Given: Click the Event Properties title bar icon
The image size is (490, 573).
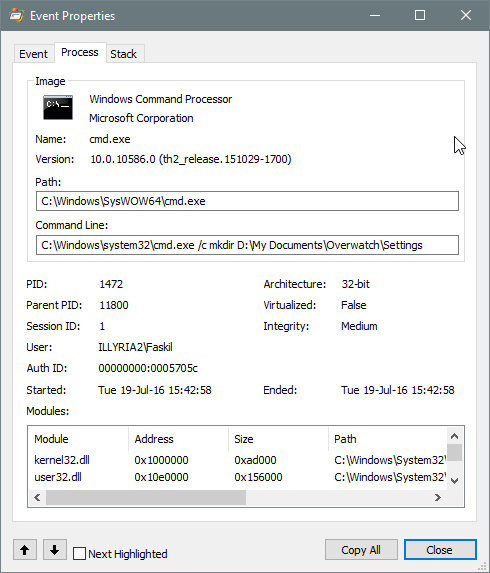Looking at the screenshot, I should (17, 16).
